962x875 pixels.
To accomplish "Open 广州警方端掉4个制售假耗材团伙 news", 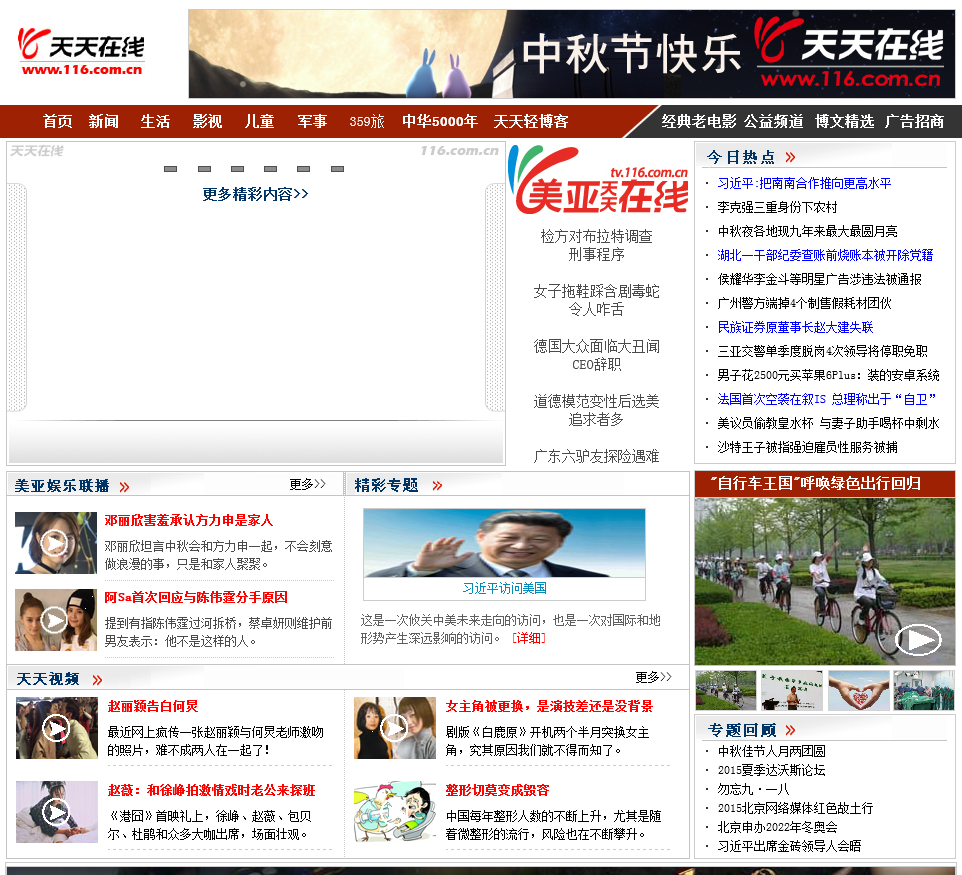I will [x=804, y=303].
